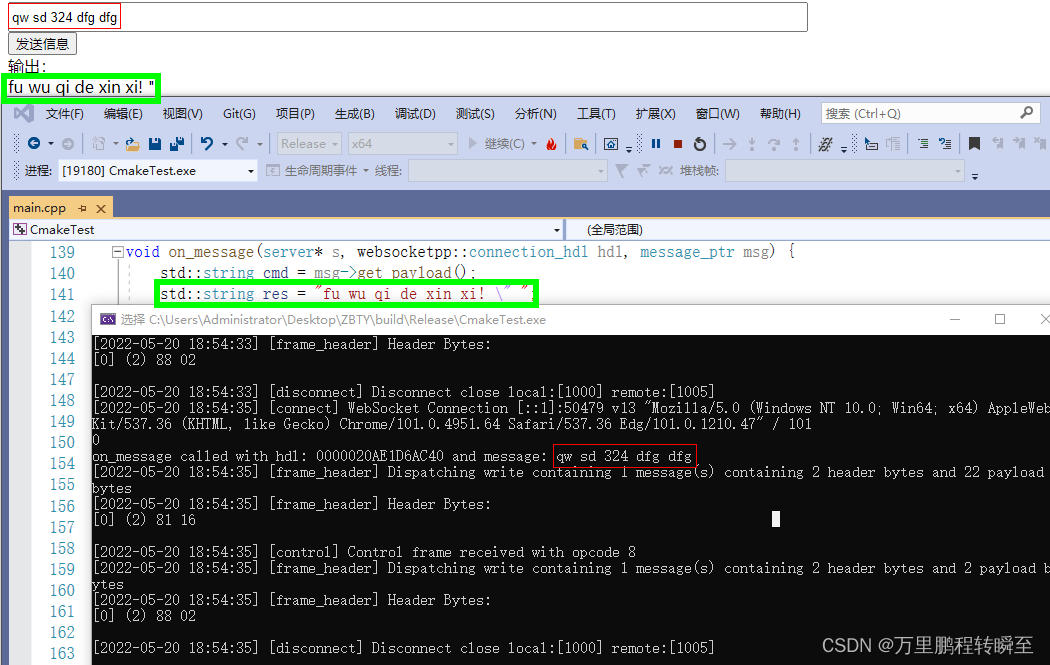
Task: Click the previous bookmark icon
Action: (x=998, y=143)
